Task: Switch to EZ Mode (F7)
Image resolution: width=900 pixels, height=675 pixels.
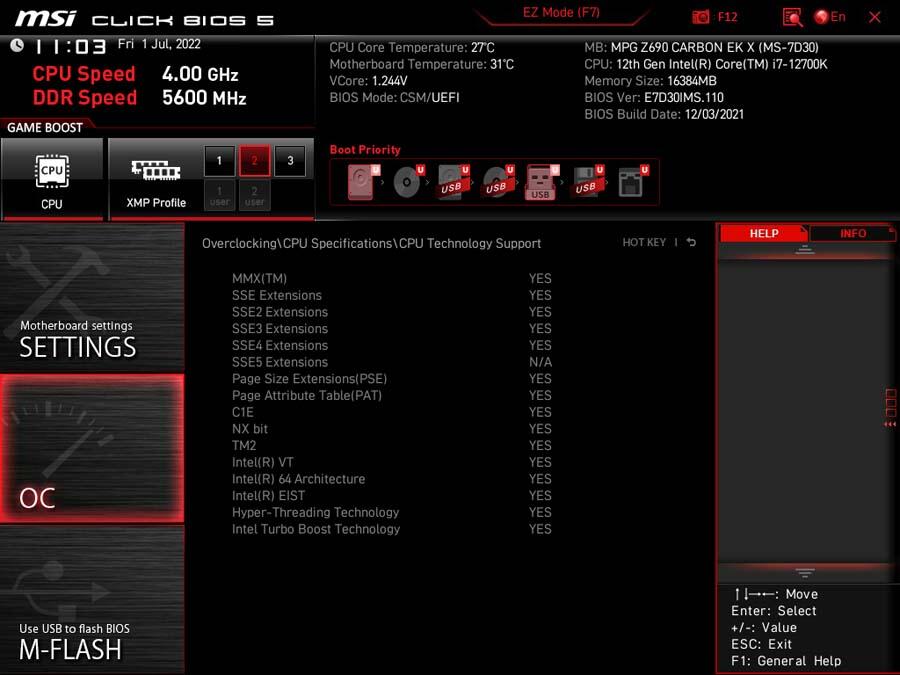Action: tap(561, 13)
